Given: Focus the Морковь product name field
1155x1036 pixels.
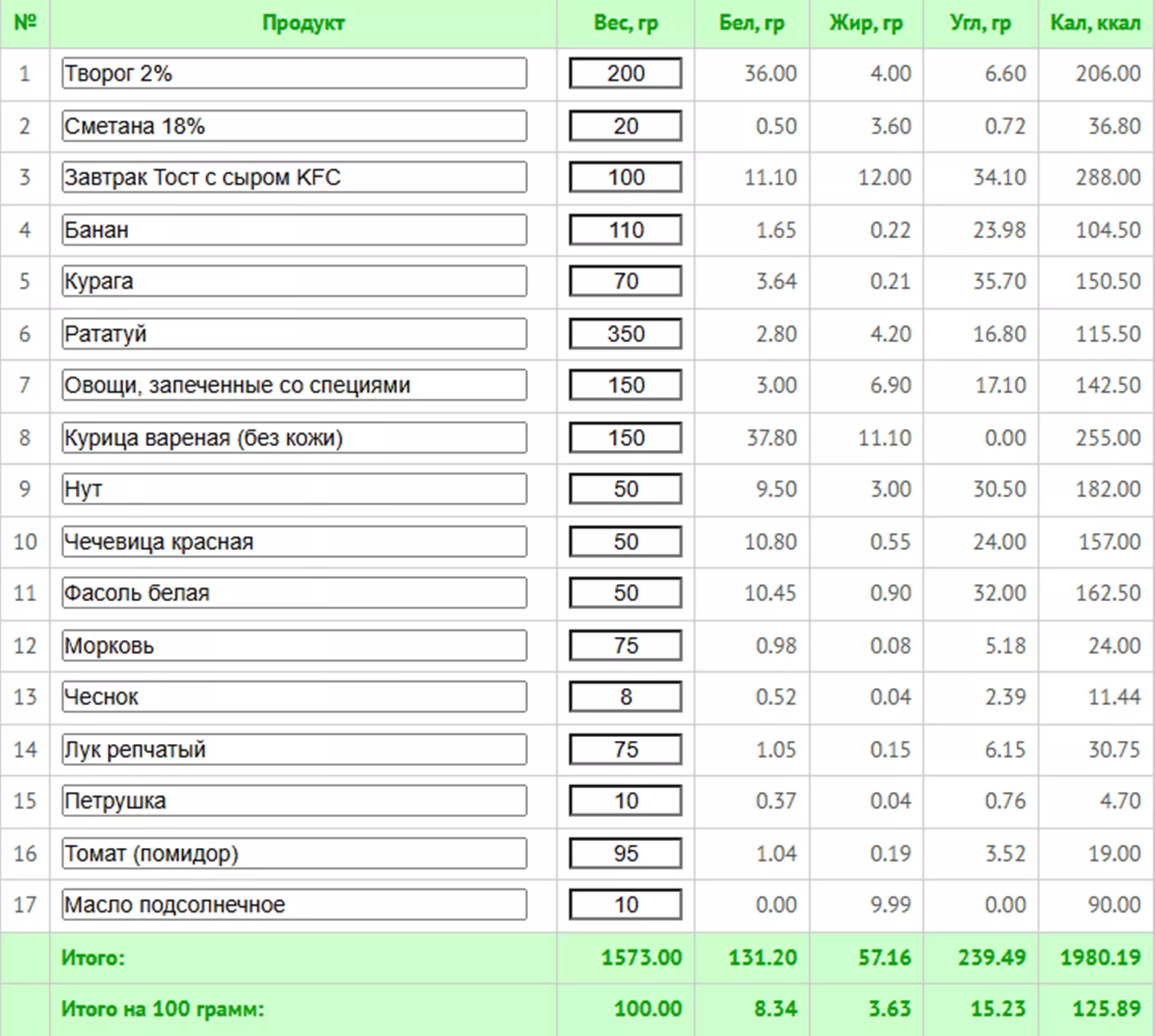Looking at the screenshot, I should pos(294,646).
